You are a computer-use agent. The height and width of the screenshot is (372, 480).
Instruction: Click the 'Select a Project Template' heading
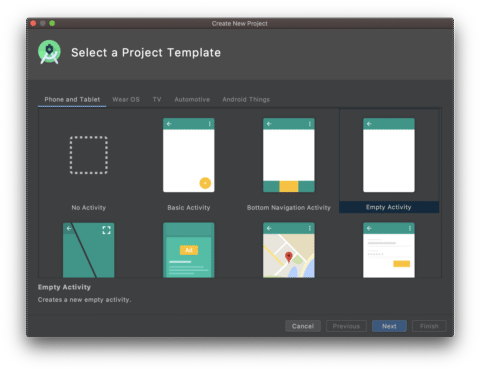[146, 52]
